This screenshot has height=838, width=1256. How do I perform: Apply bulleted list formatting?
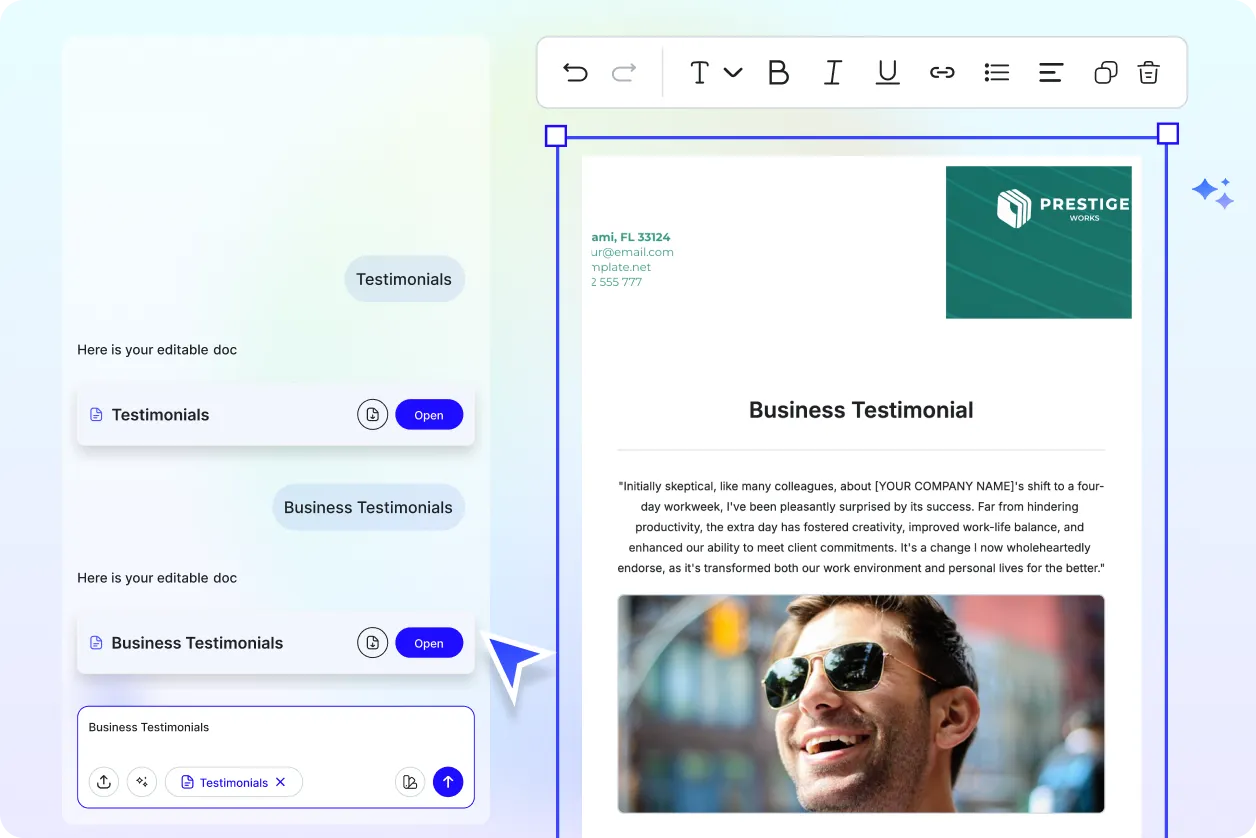[x=996, y=72]
